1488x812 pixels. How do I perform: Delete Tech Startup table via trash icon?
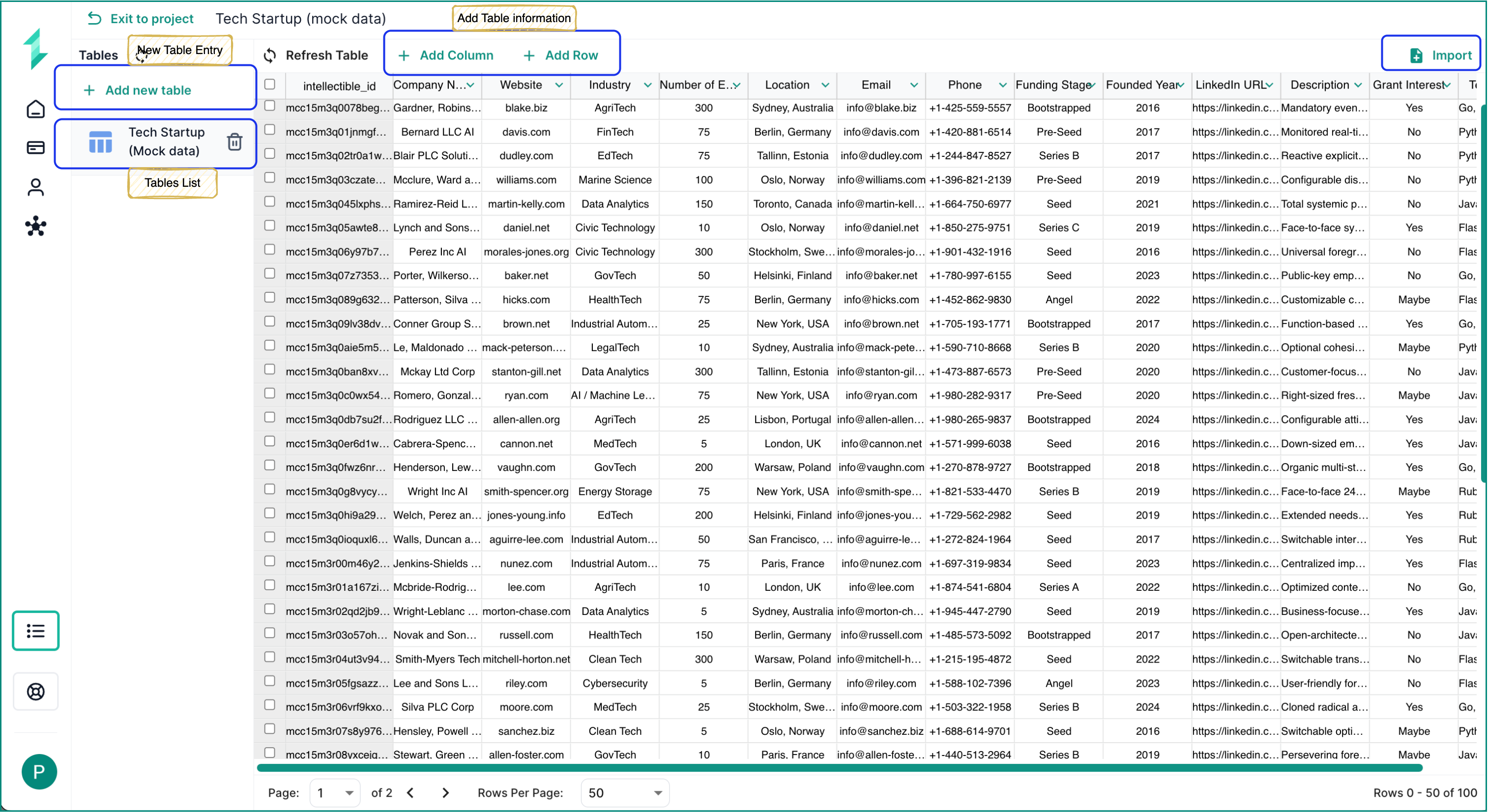pos(234,142)
